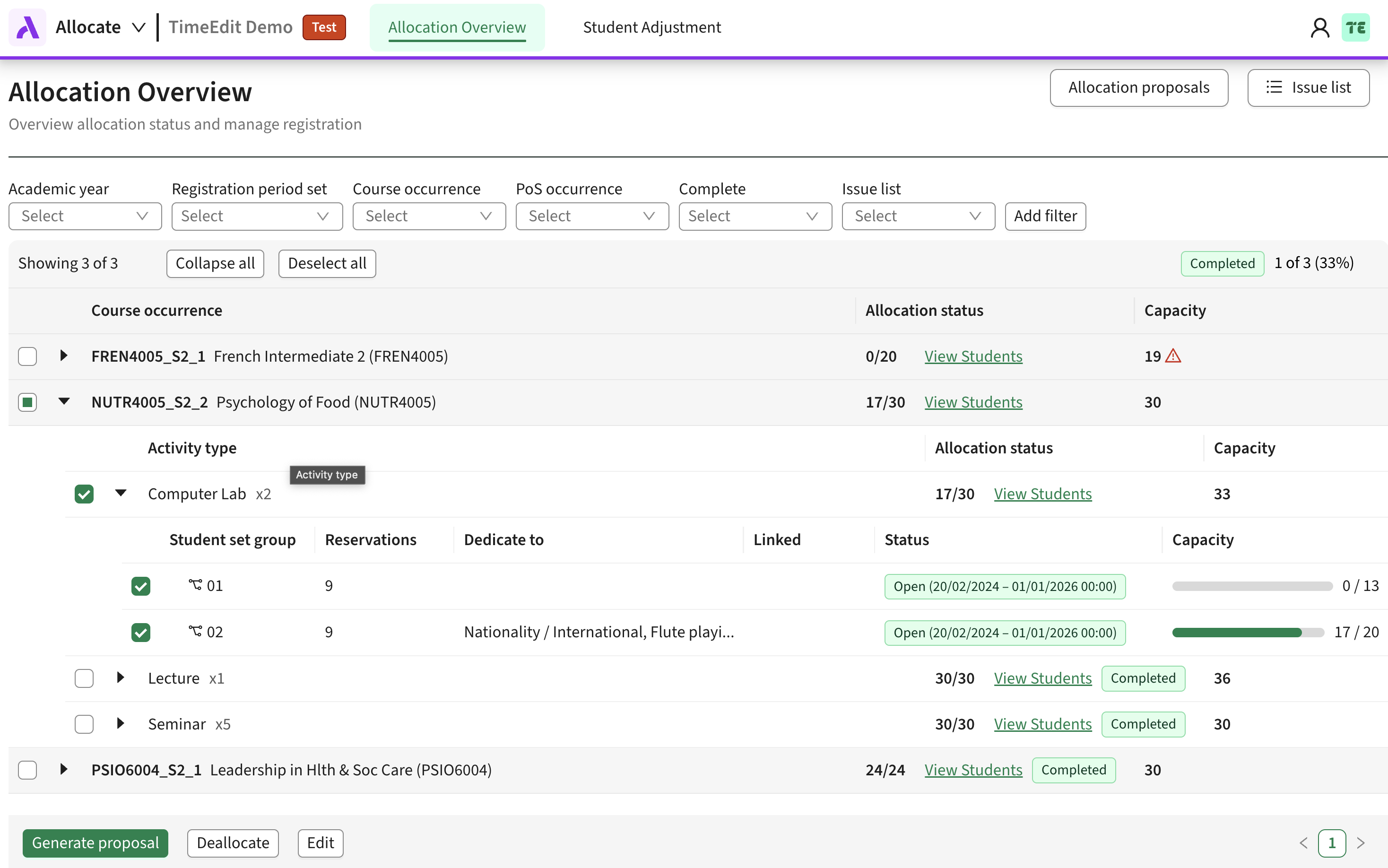Screen dimensions: 1388x868
Task: Click the Allocate app logo icon
Action: 27,27
